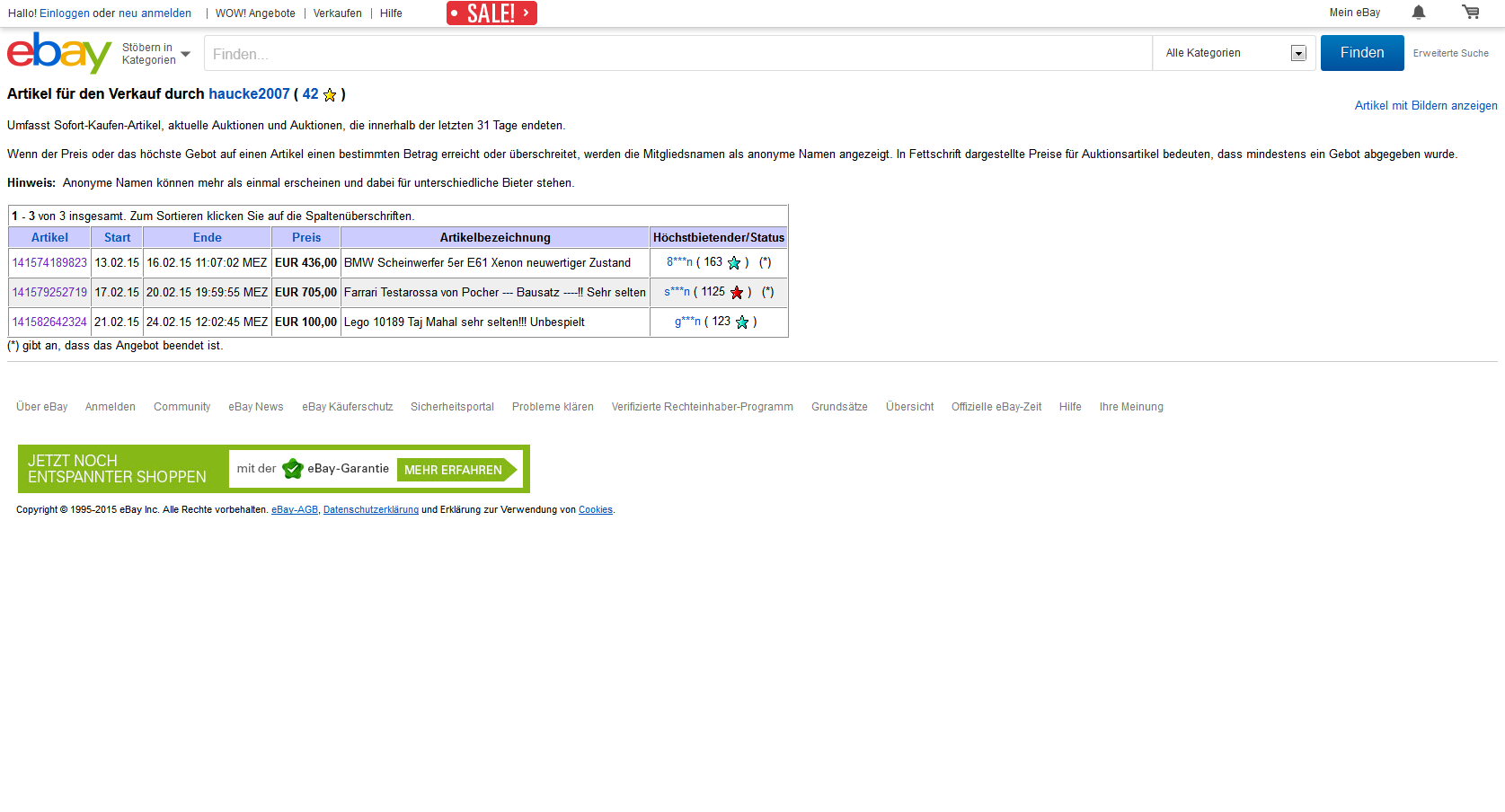Viewport: 1505px width, 812px height.
Task: Click the eBay logo
Action: click(x=59, y=53)
